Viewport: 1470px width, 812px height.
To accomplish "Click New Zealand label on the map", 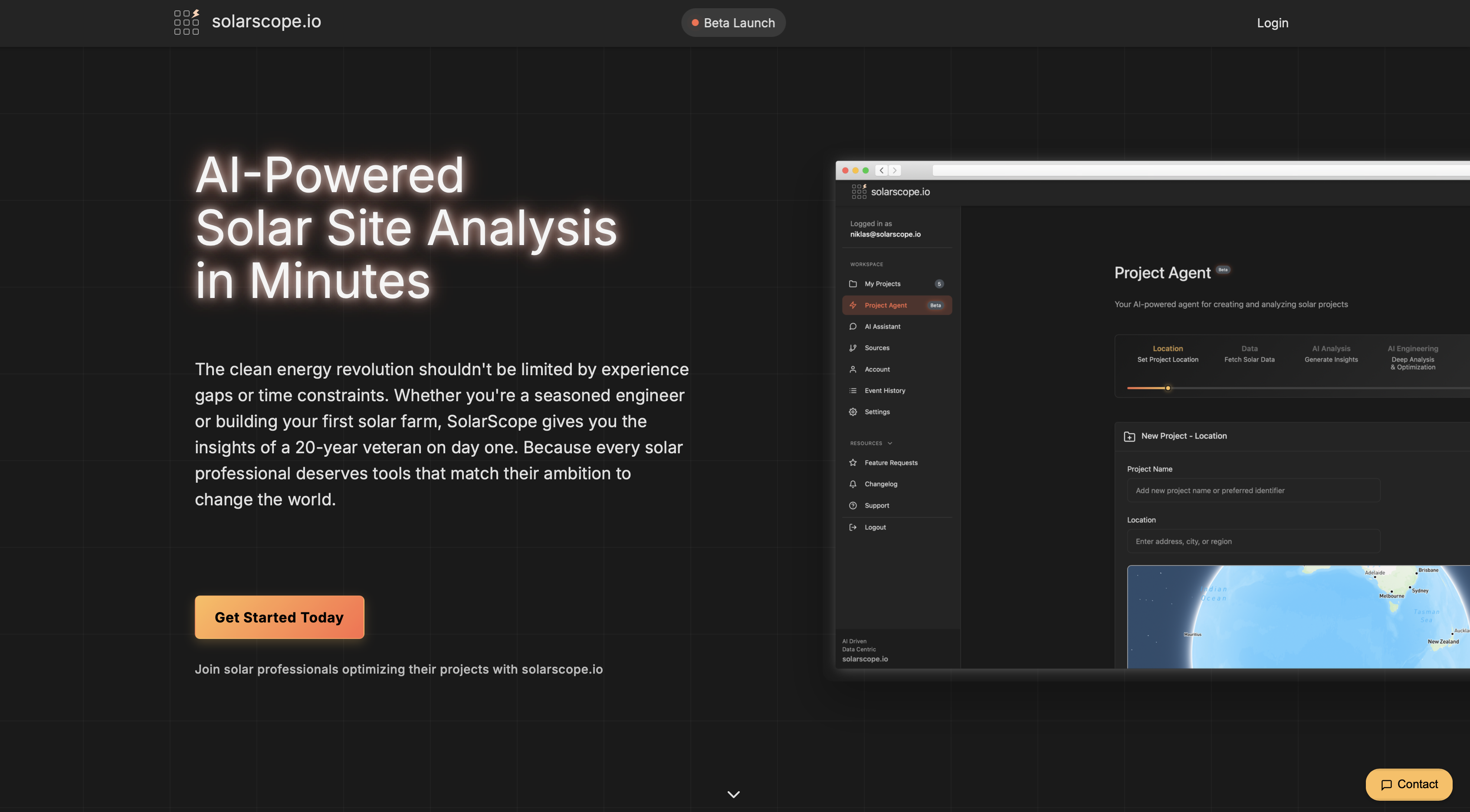I will click(x=1443, y=642).
